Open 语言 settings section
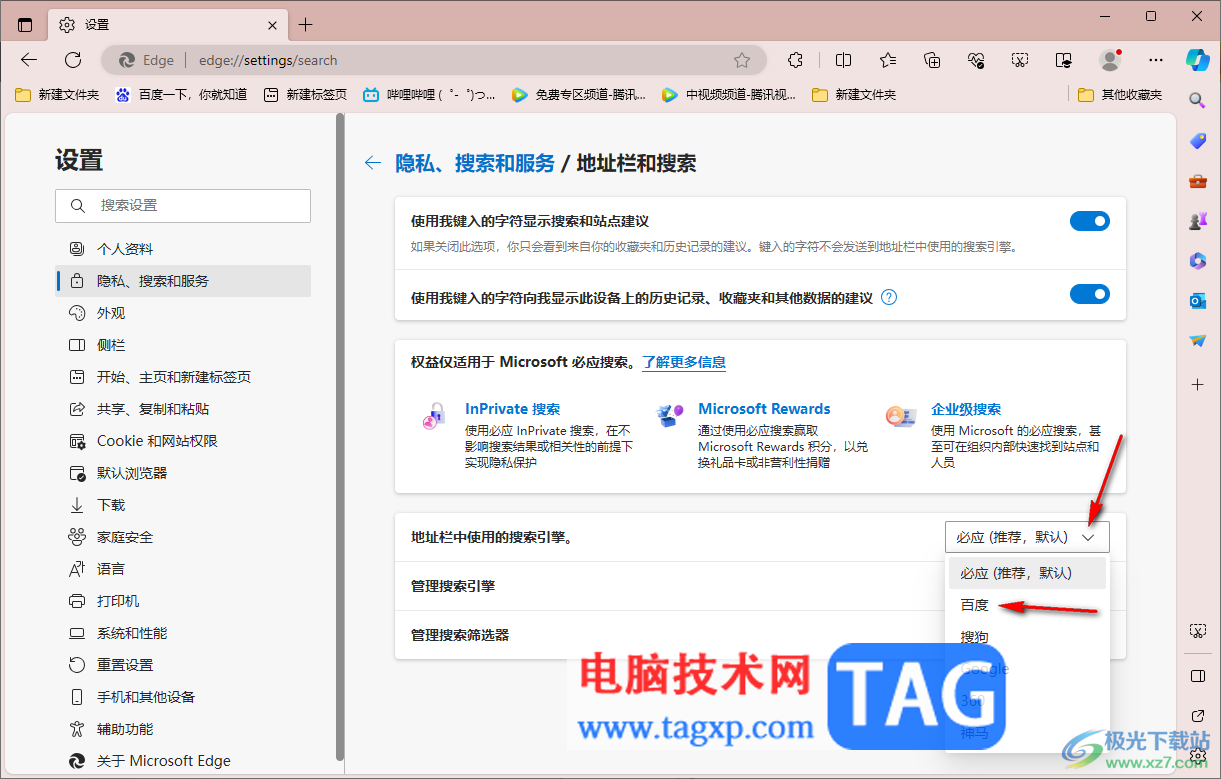Viewport: 1221px width, 779px height. pyautogui.click(x=183, y=569)
